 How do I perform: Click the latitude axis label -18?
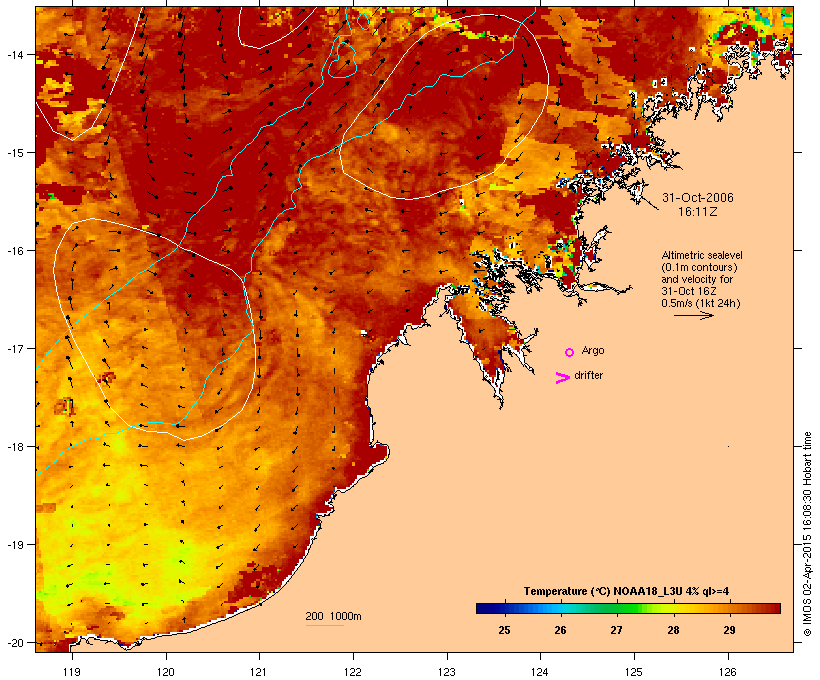pyautogui.click(x=14, y=447)
